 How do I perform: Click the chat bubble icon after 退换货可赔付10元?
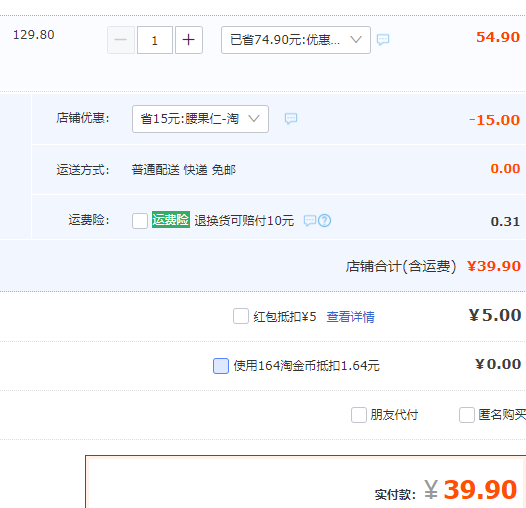pyautogui.click(x=310, y=221)
